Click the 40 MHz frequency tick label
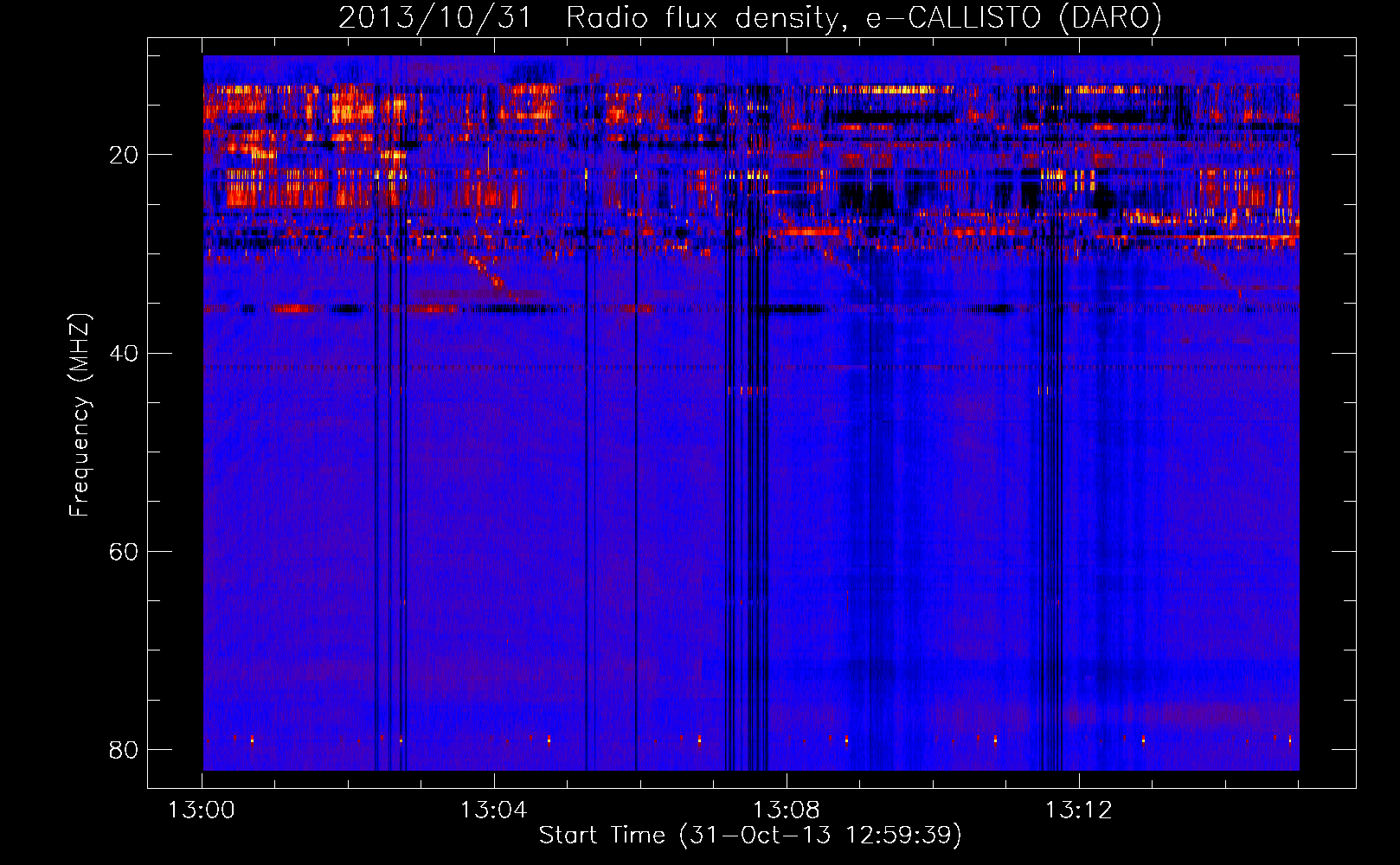Screen dimensions: 1400x865 click(x=124, y=353)
